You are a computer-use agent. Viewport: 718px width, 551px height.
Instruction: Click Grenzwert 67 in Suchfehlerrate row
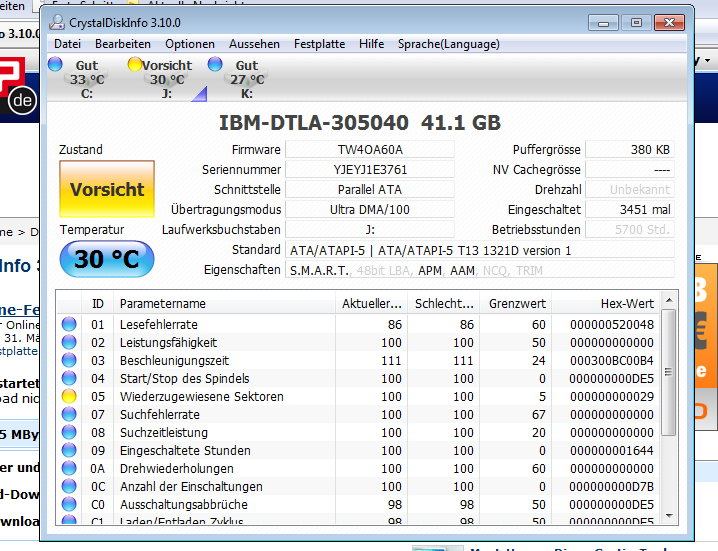tap(538, 415)
